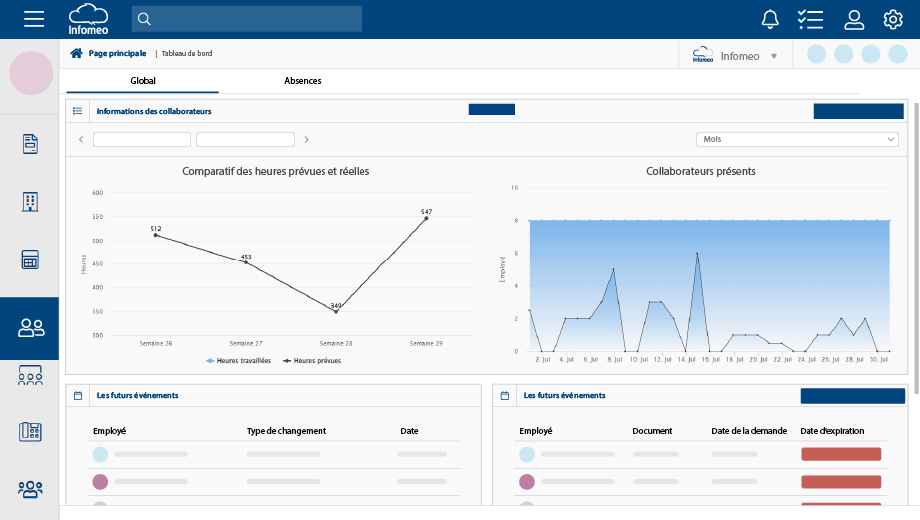Go to previous date range chevron
Viewport: 920px width, 520px height.
(x=81, y=140)
